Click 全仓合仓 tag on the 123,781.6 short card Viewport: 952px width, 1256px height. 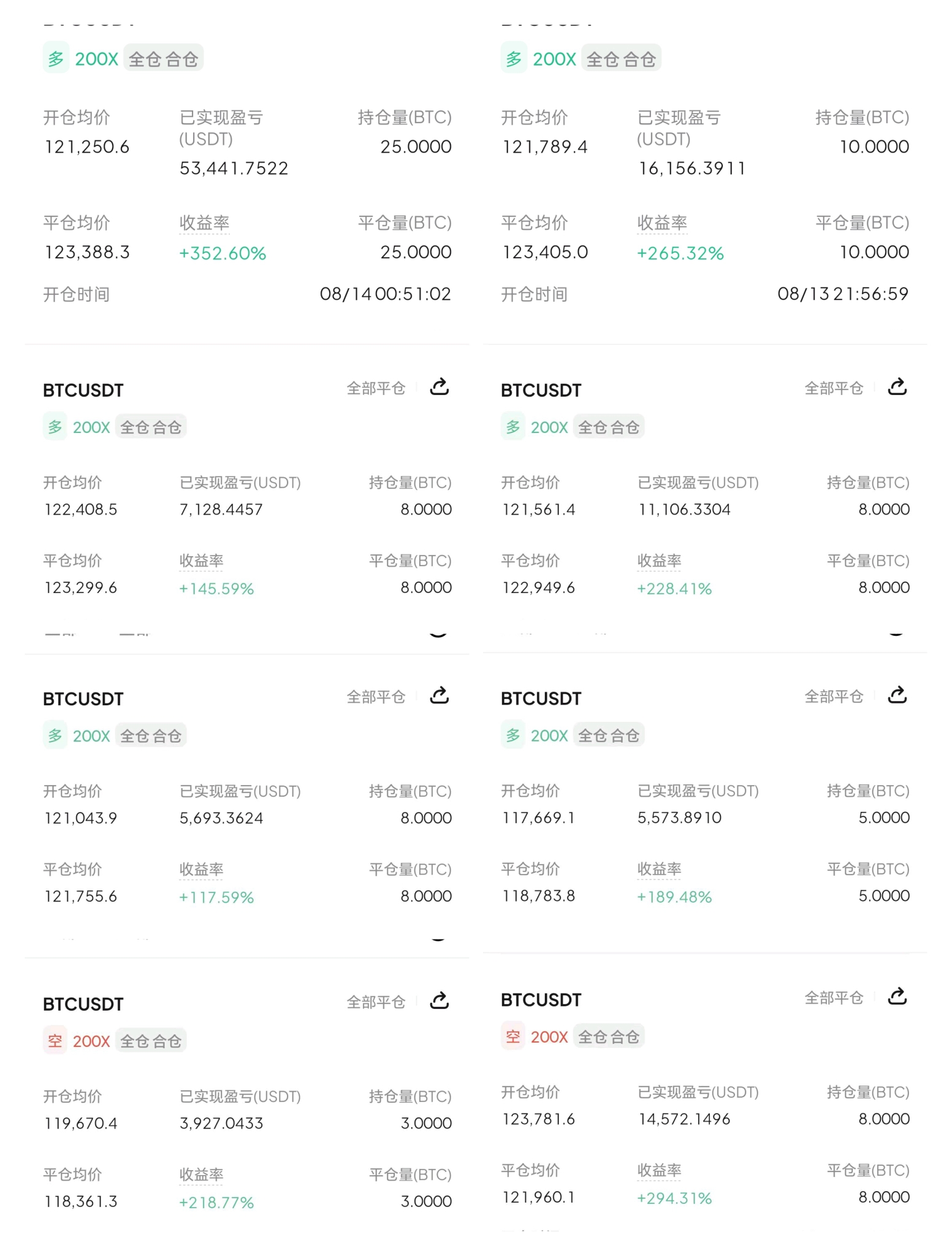tap(609, 1037)
